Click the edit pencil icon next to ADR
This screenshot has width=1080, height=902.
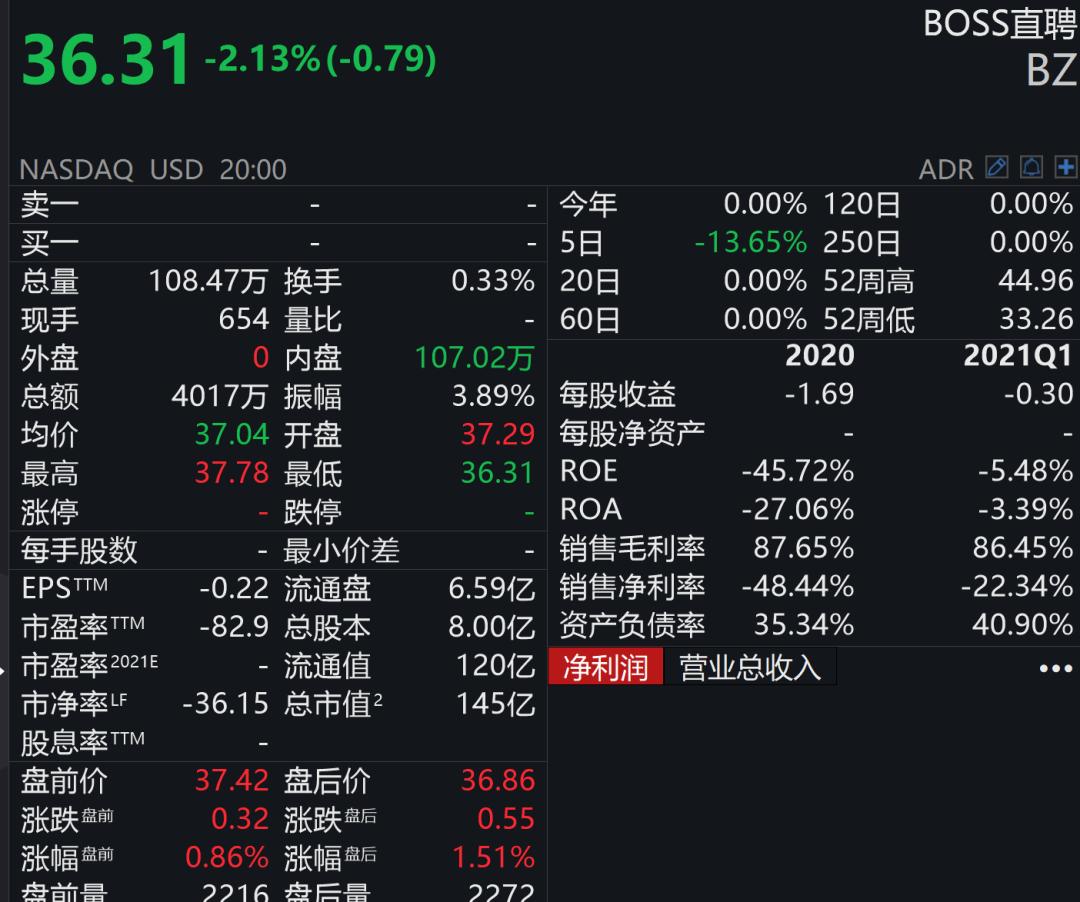point(996,167)
